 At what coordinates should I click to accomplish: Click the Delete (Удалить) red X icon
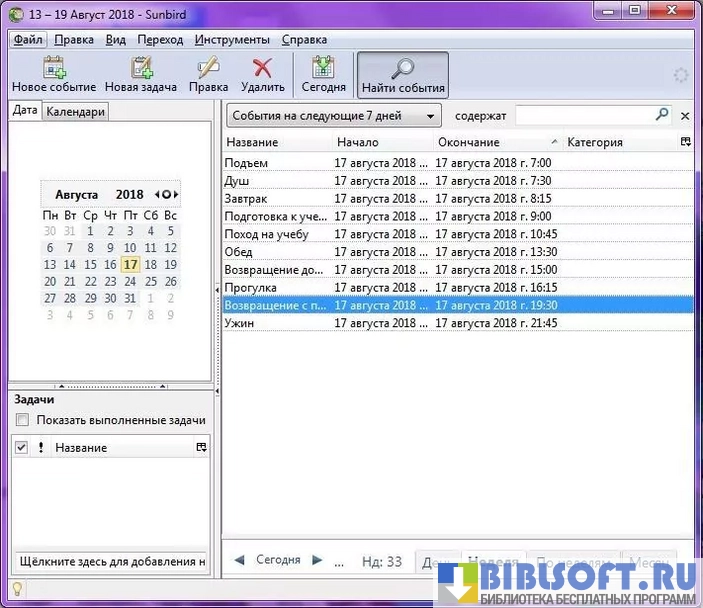262,68
